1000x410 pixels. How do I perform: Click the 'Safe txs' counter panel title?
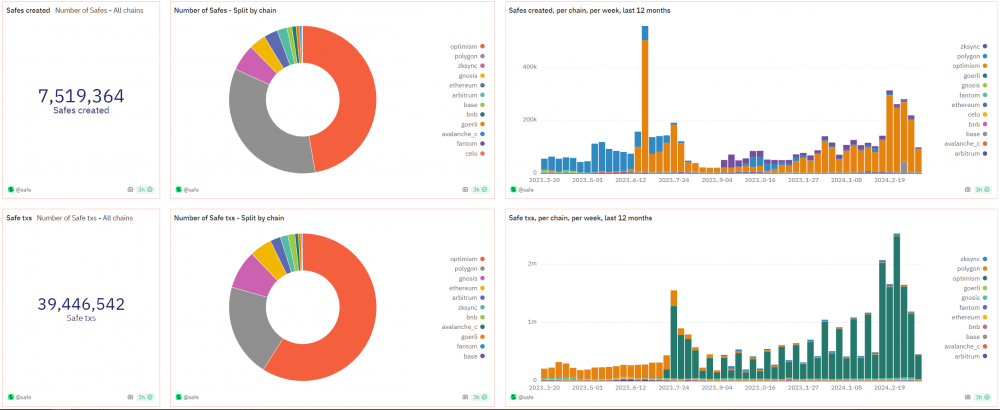18,218
